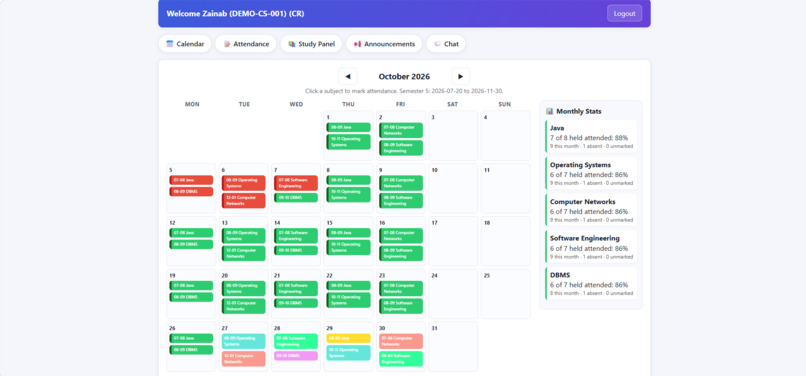Switch to the Study Panel tab
The height and width of the screenshot is (376, 806).
(x=311, y=44)
